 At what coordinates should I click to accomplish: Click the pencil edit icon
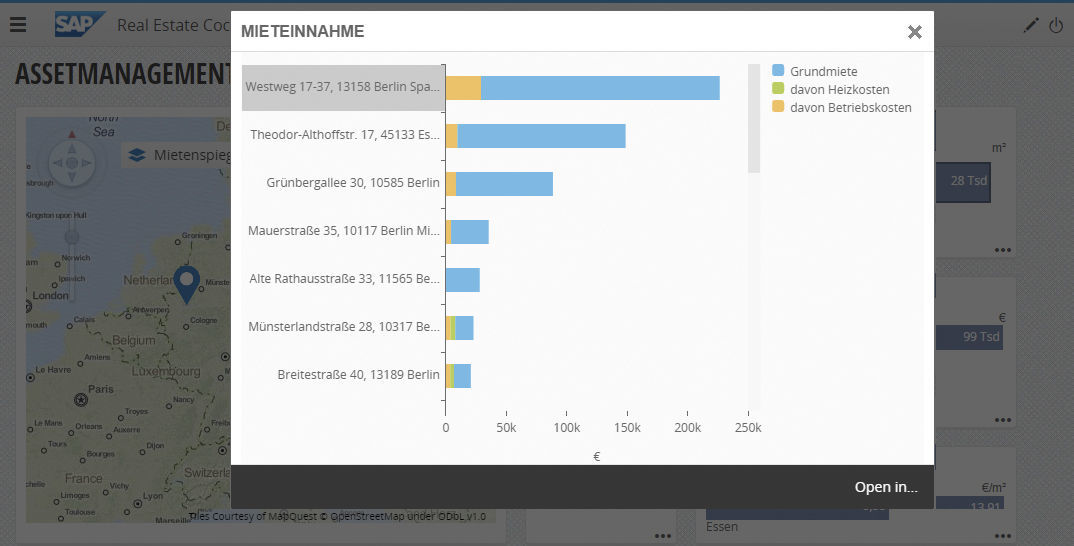tap(1031, 26)
